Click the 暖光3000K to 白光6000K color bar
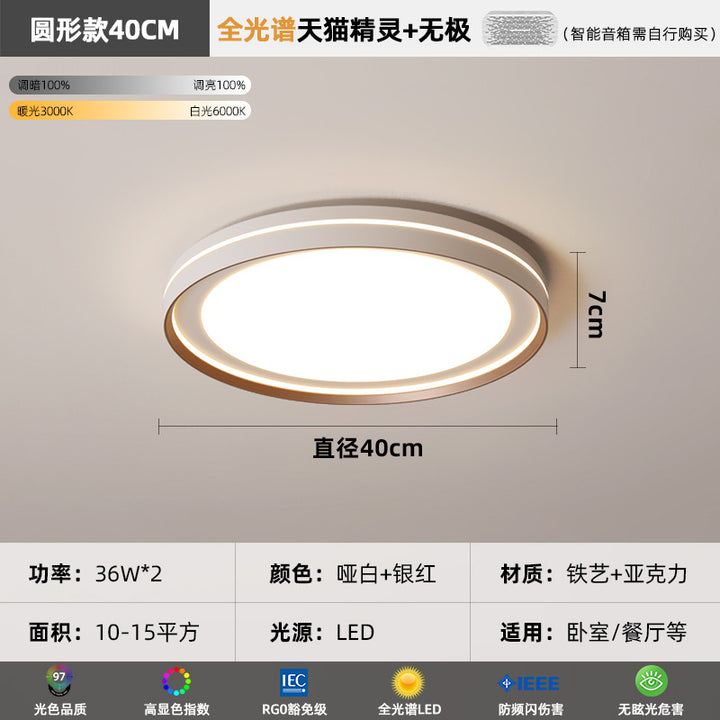Viewport: 720px width, 720px height. tap(130, 111)
